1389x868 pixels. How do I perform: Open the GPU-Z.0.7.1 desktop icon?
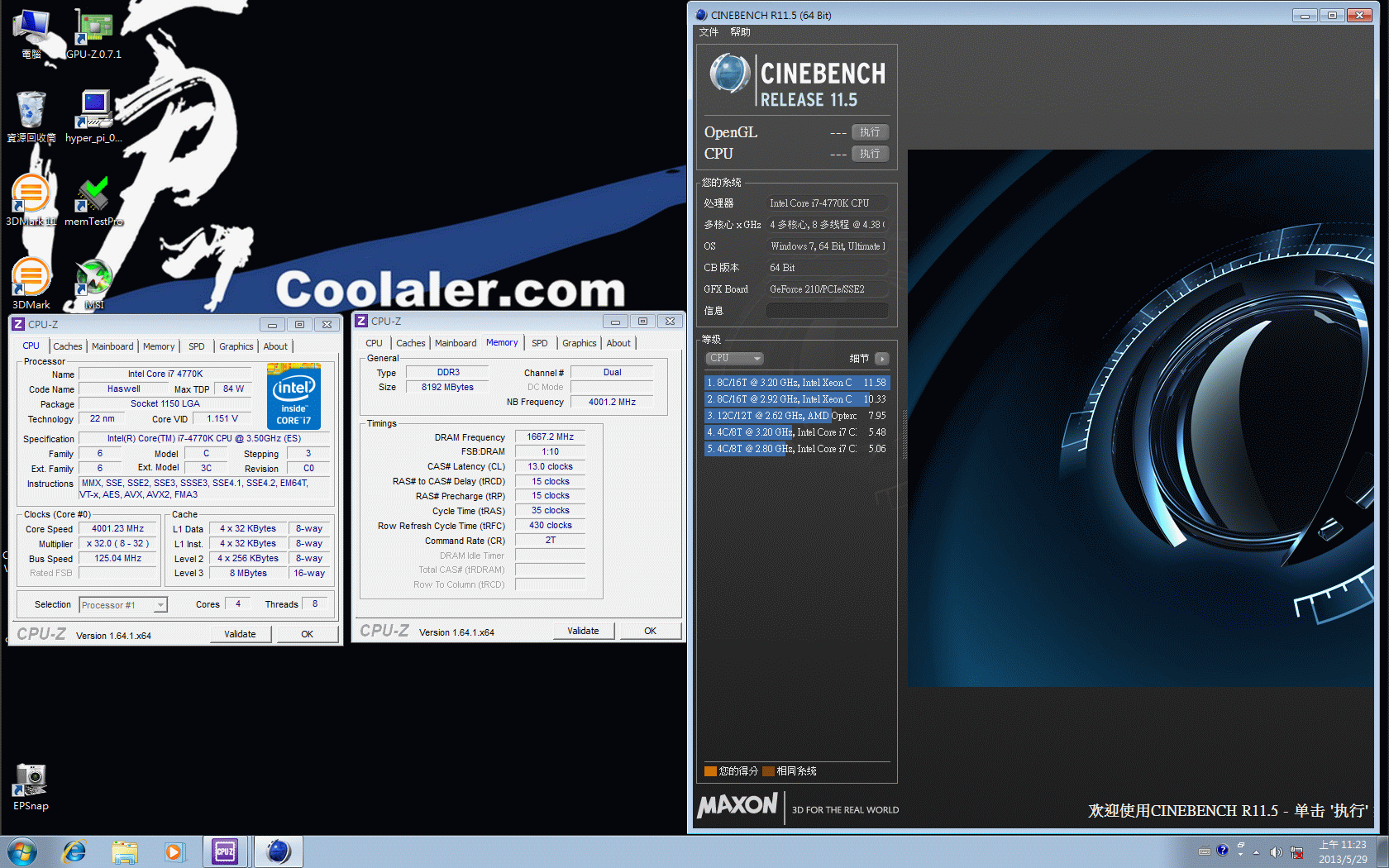pyautogui.click(x=93, y=35)
